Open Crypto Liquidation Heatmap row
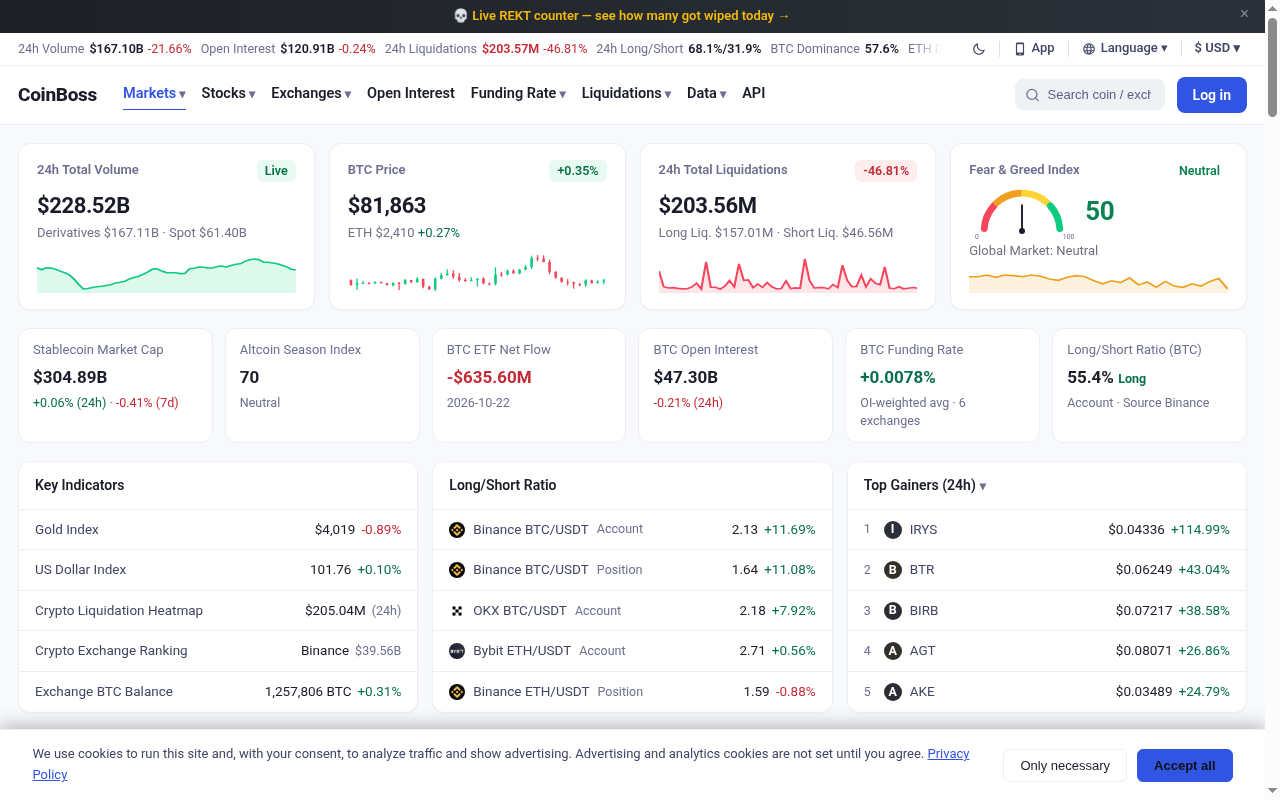 tap(218, 610)
